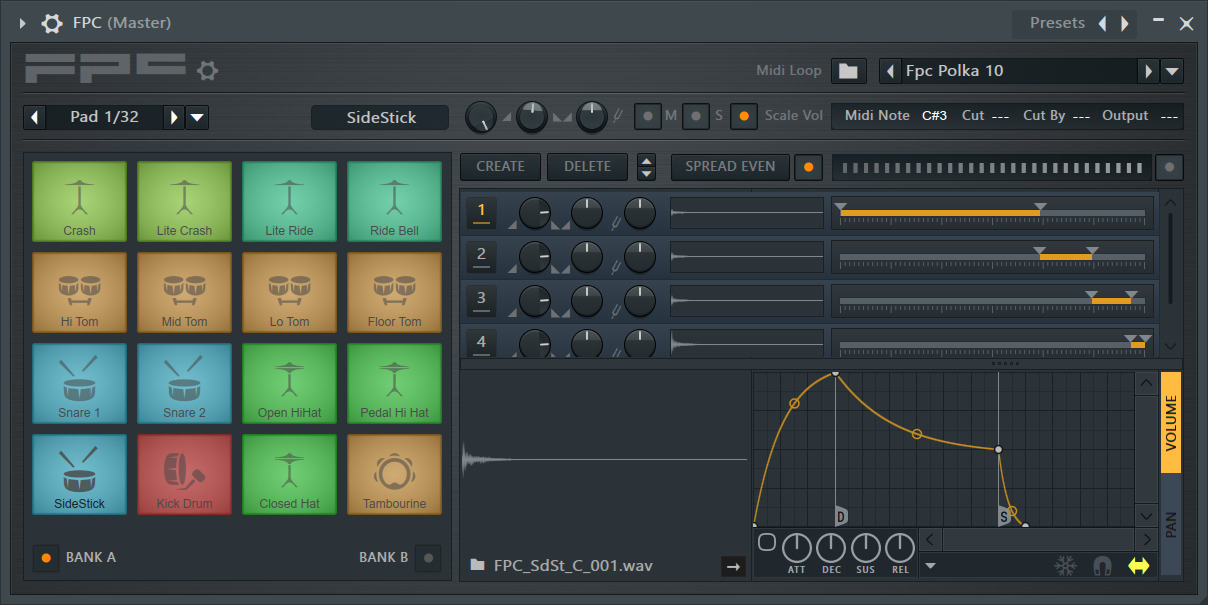1208x605 pixels.
Task: Click folder icon next to FPC_SdSt_C_001.wav
Action: [478, 566]
